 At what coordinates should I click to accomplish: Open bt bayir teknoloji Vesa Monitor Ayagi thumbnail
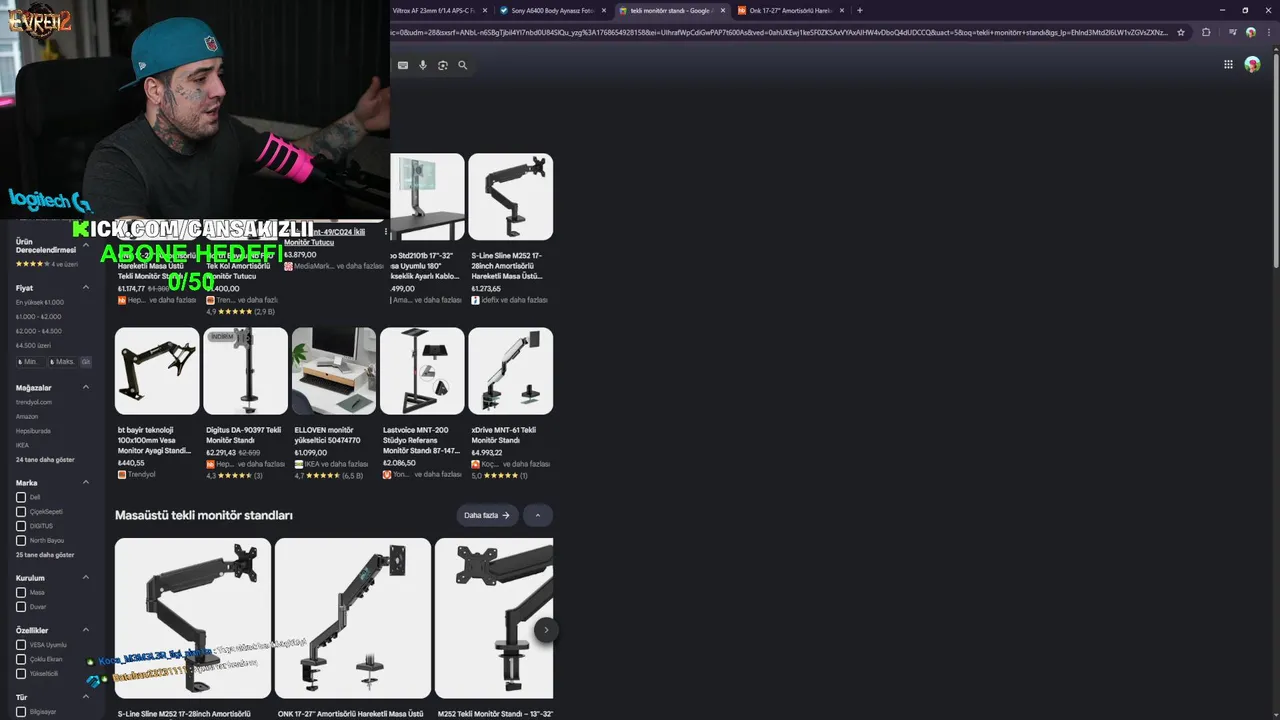click(157, 371)
